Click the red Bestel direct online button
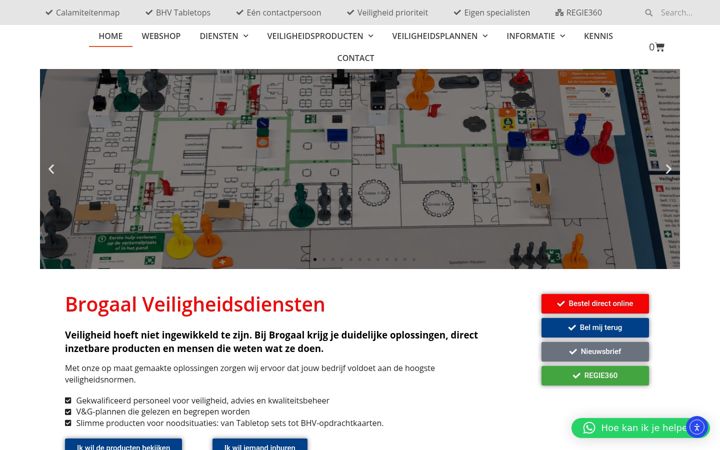The height and width of the screenshot is (450, 720). (595, 304)
